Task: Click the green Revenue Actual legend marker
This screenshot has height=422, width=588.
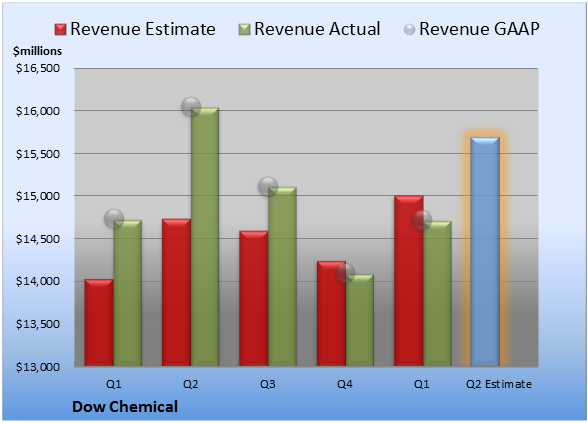Action: 244,29
